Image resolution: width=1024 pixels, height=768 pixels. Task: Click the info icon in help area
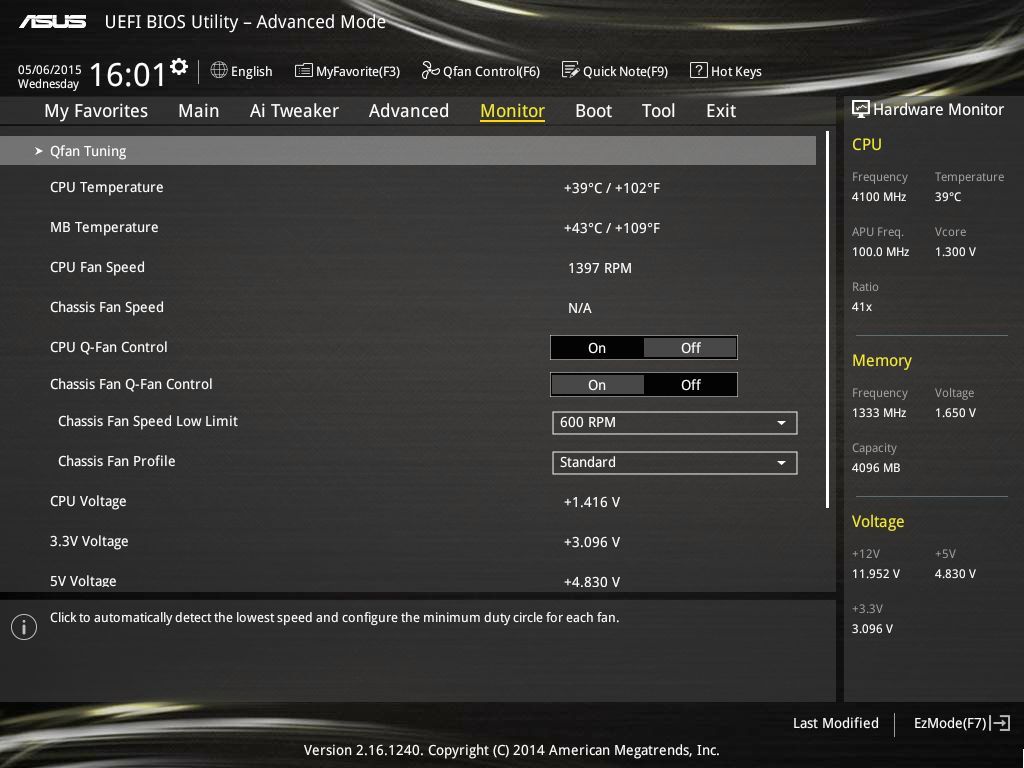pyautogui.click(x=23, y=627)
